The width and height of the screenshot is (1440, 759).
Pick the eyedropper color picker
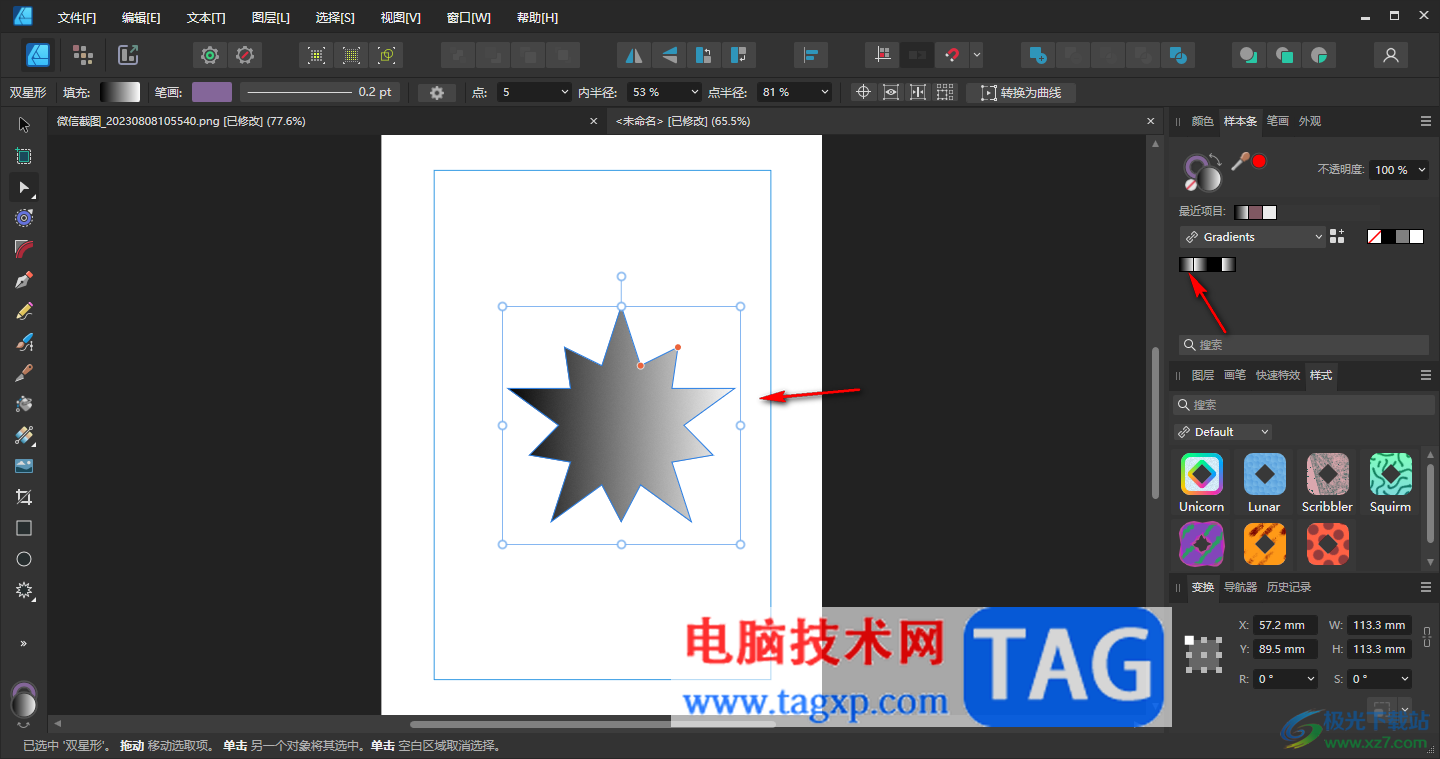pyautogui.click(x=1240, y=161)
